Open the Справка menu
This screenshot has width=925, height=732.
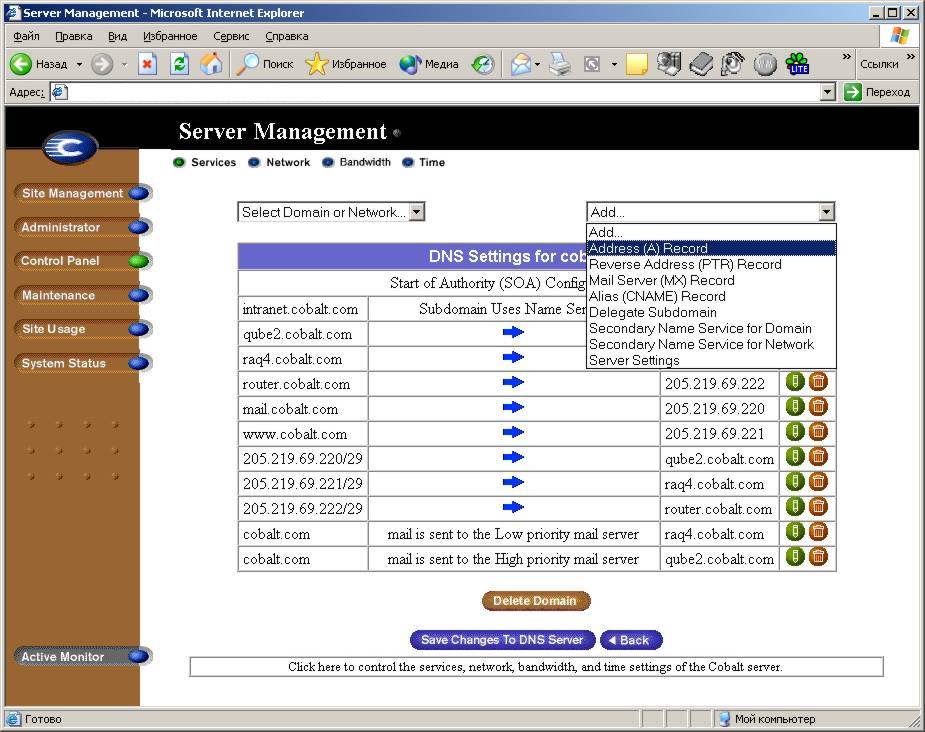tap(287, 36)
